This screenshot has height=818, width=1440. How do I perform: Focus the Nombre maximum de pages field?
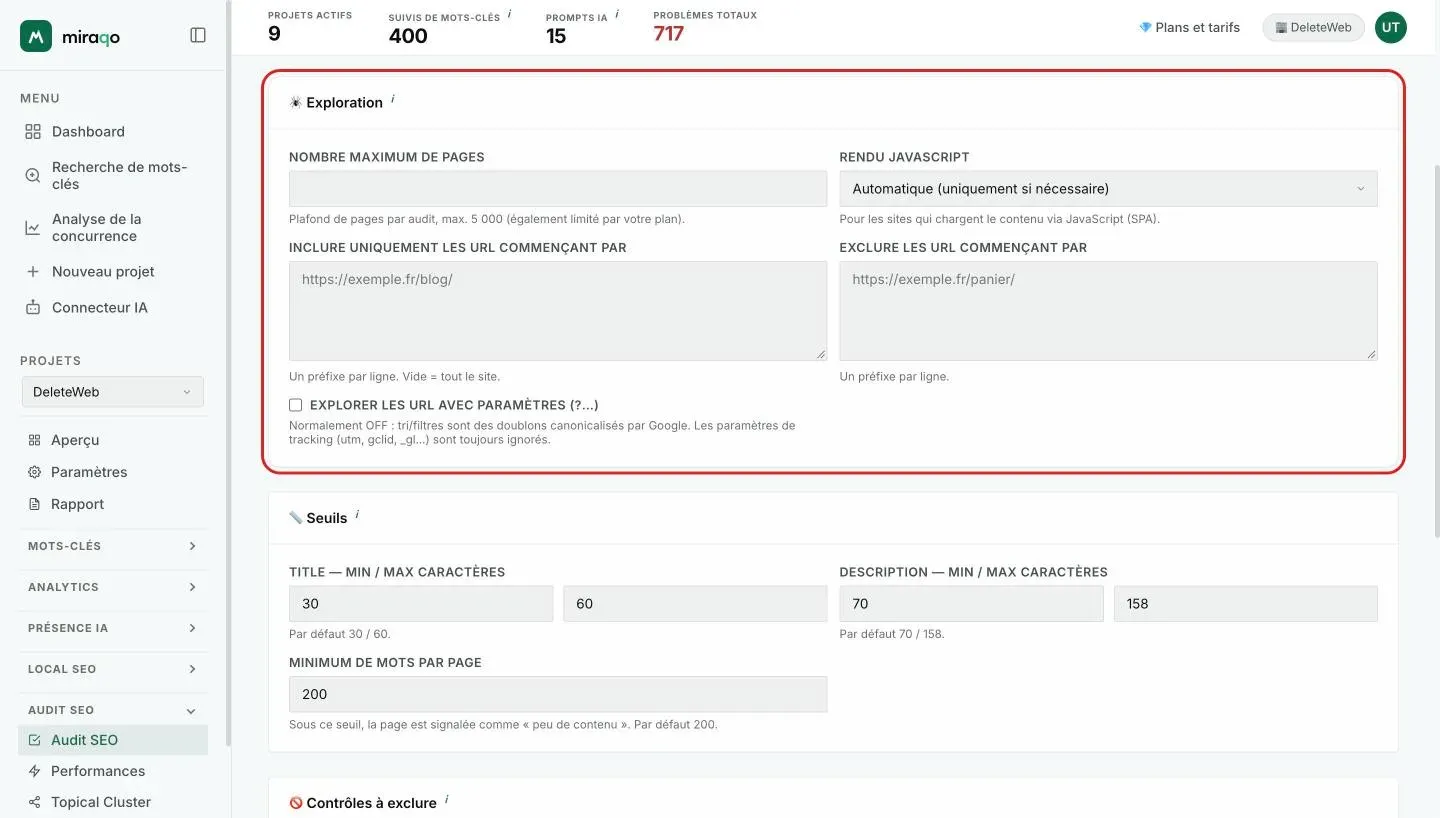click(x=558, y=188)
